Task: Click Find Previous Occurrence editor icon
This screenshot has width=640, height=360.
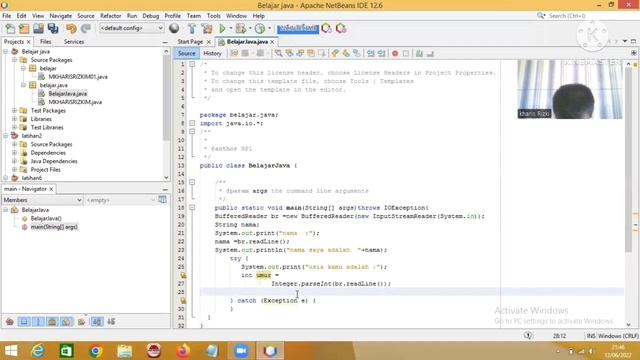Action: [289, 53]
